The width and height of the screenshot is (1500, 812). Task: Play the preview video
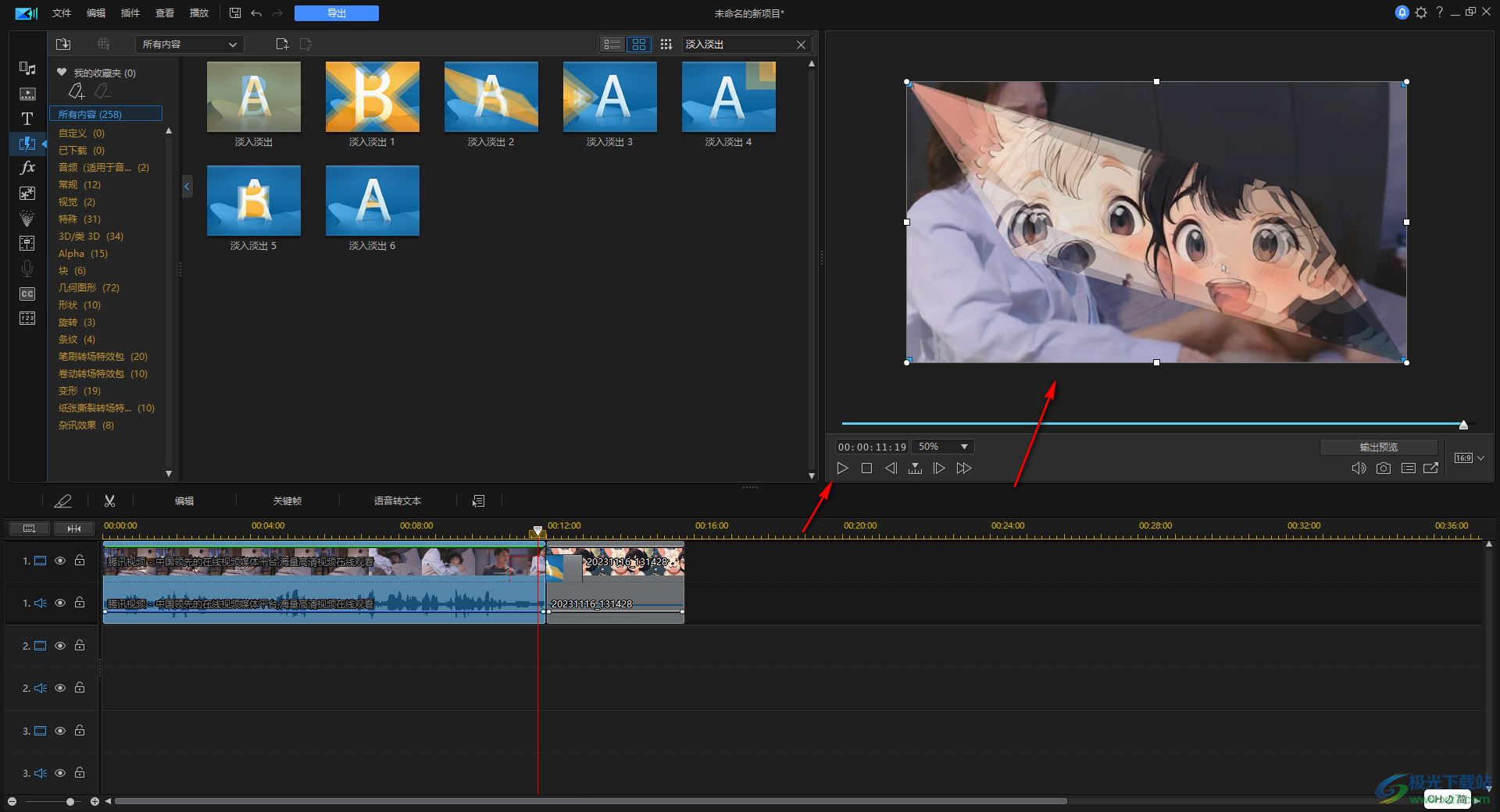842,468
